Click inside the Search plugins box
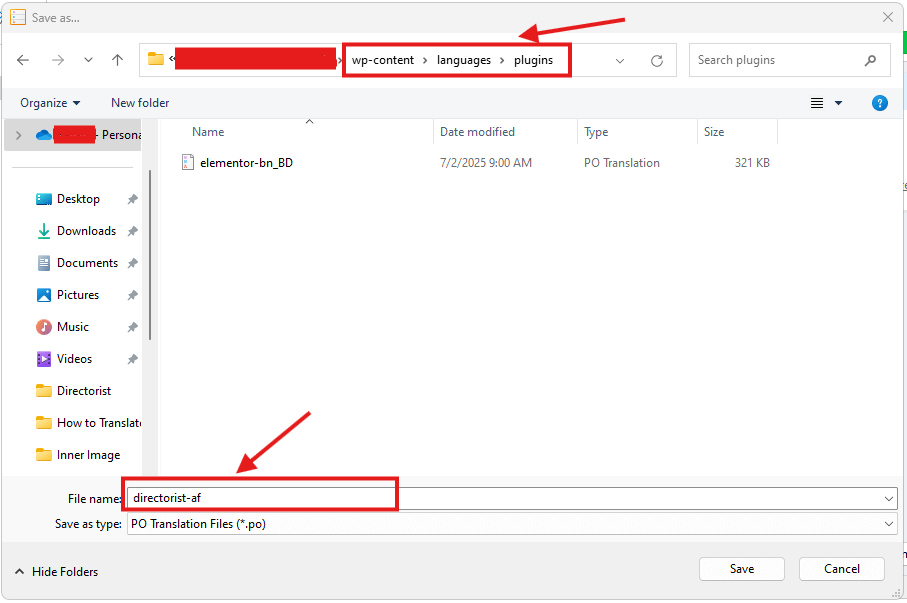 click(x=780, y=60)
